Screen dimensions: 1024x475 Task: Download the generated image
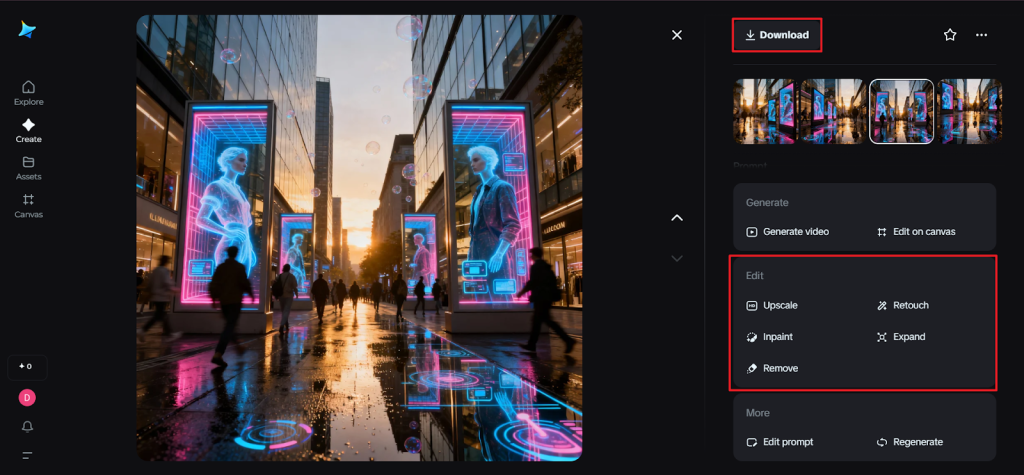pos(777,35)
